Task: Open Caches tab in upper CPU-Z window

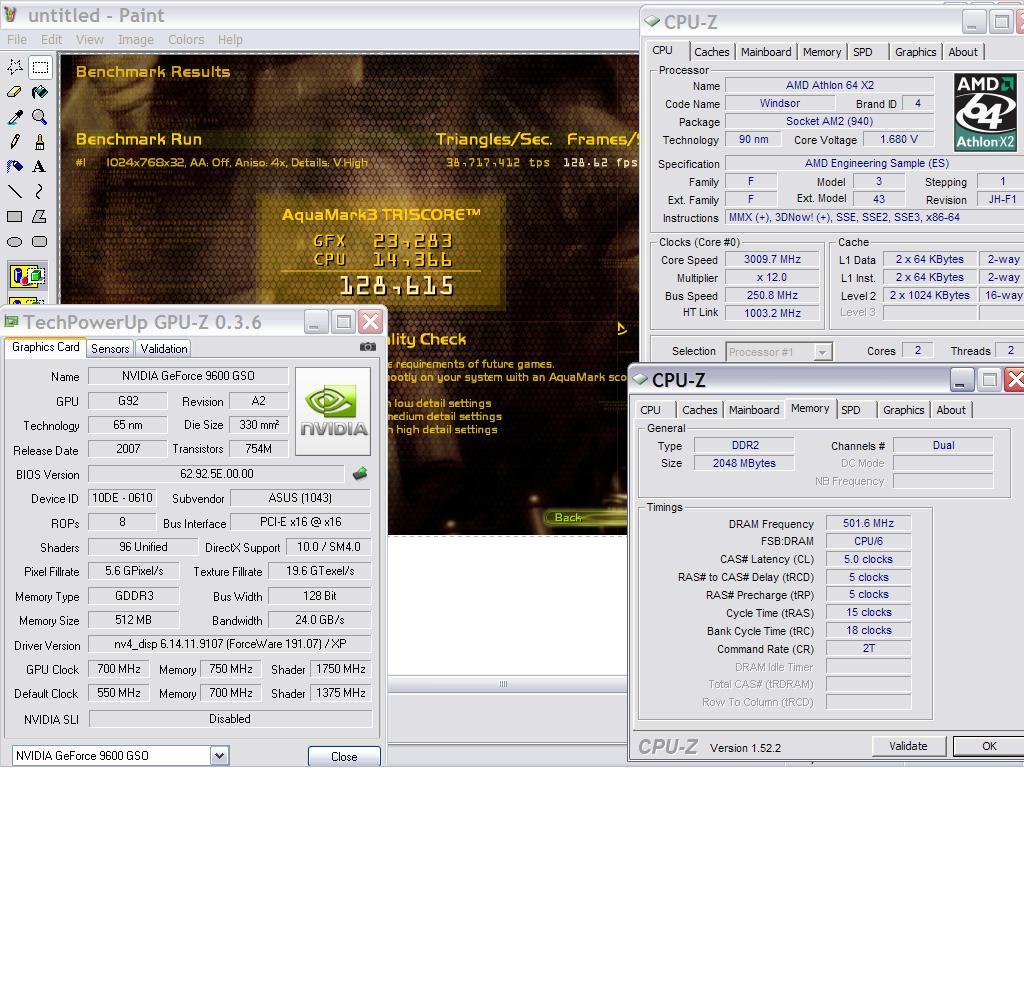Action: 712,52
